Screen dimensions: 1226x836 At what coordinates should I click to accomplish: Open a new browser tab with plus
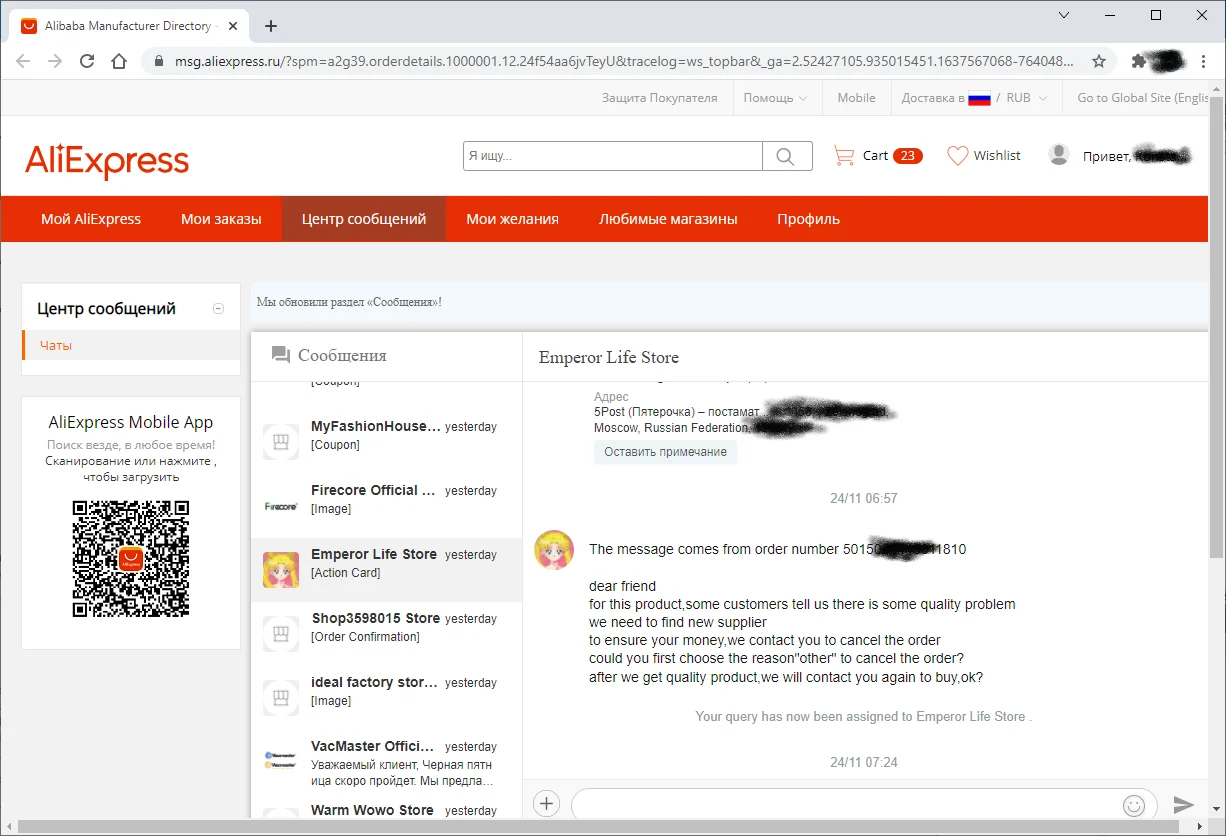[x=271, y=26]
